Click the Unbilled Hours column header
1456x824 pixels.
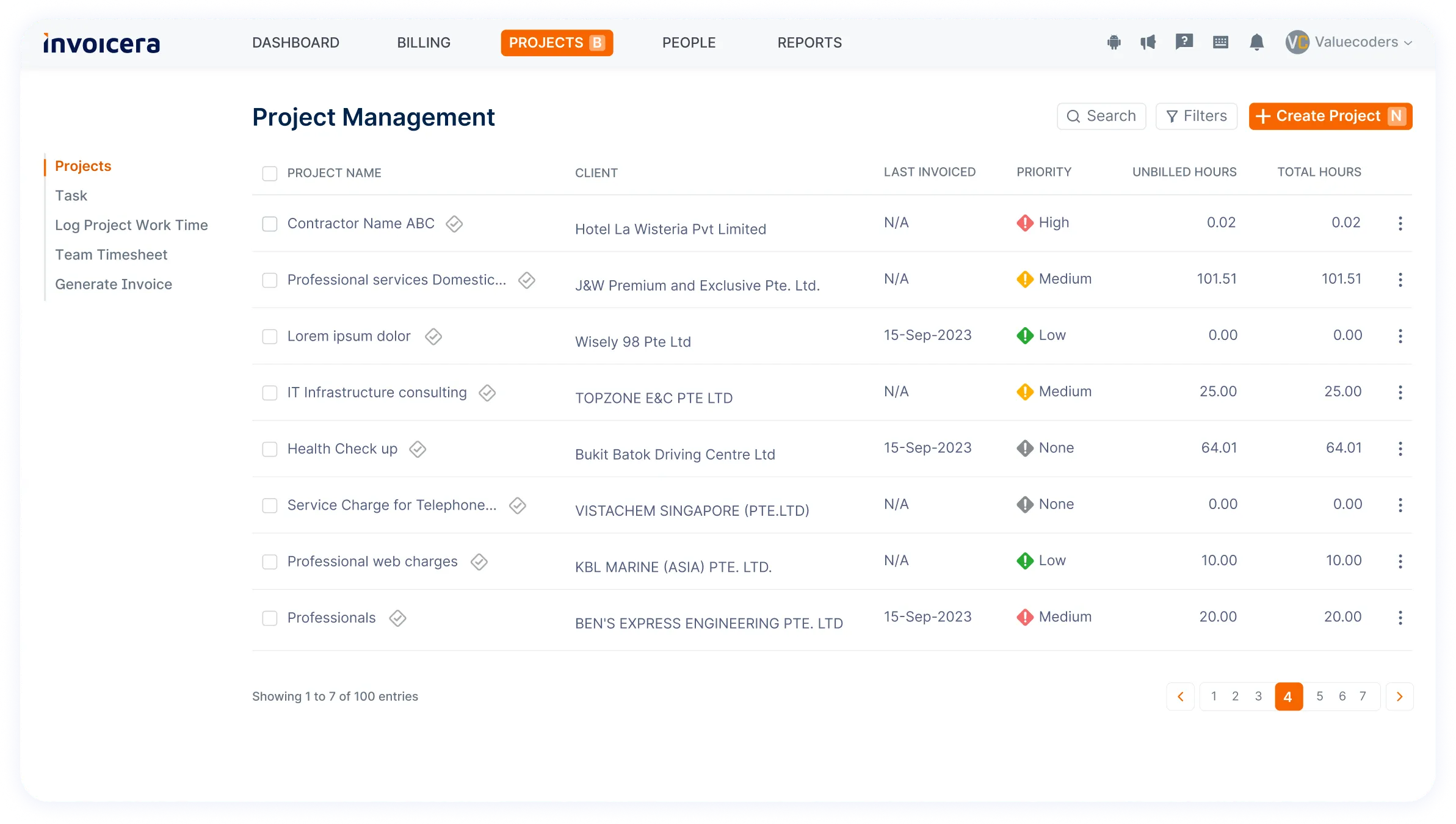(x=1184, y=172)
